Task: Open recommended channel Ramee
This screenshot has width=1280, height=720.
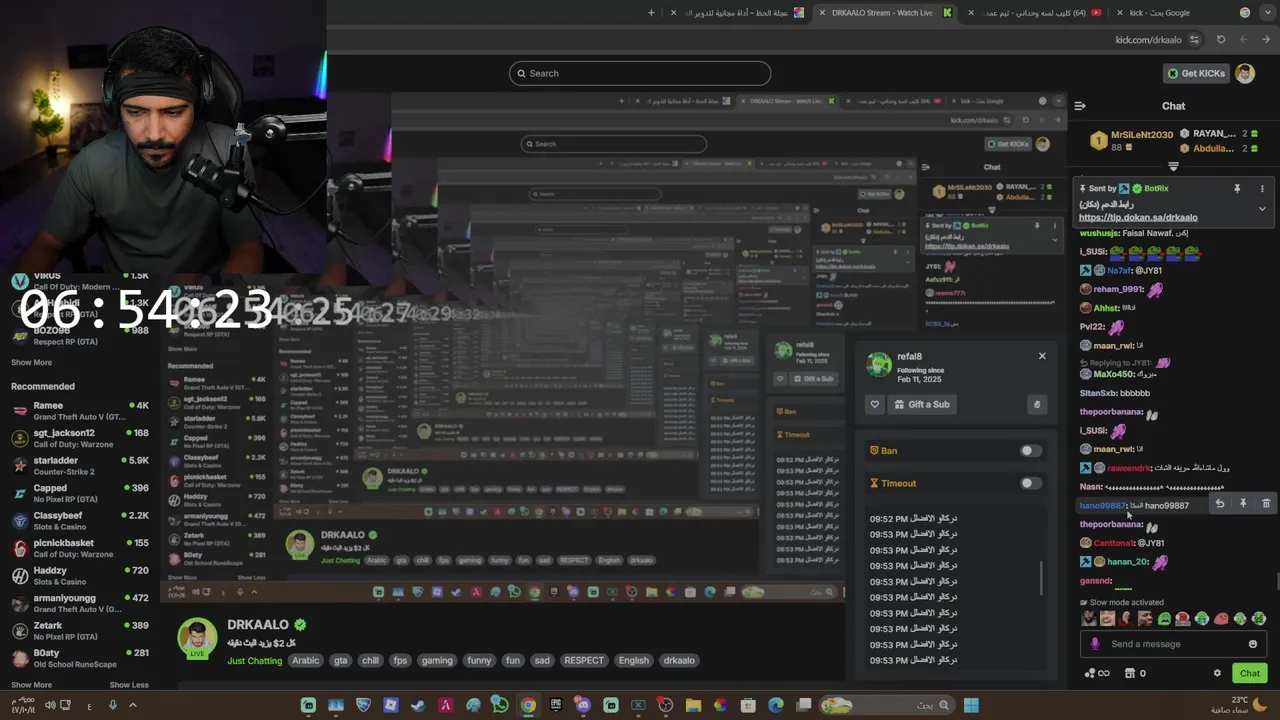Action: (x=80, y=411)
